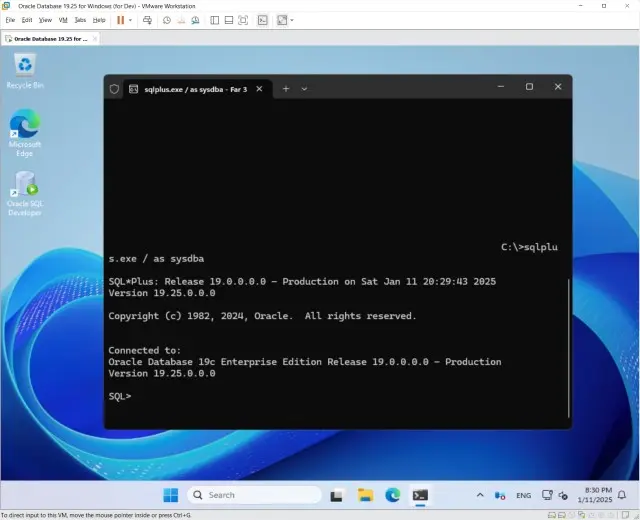Click at the SQL> prompt line
Screen dimensions: 640x520
(x=120, y=396)
